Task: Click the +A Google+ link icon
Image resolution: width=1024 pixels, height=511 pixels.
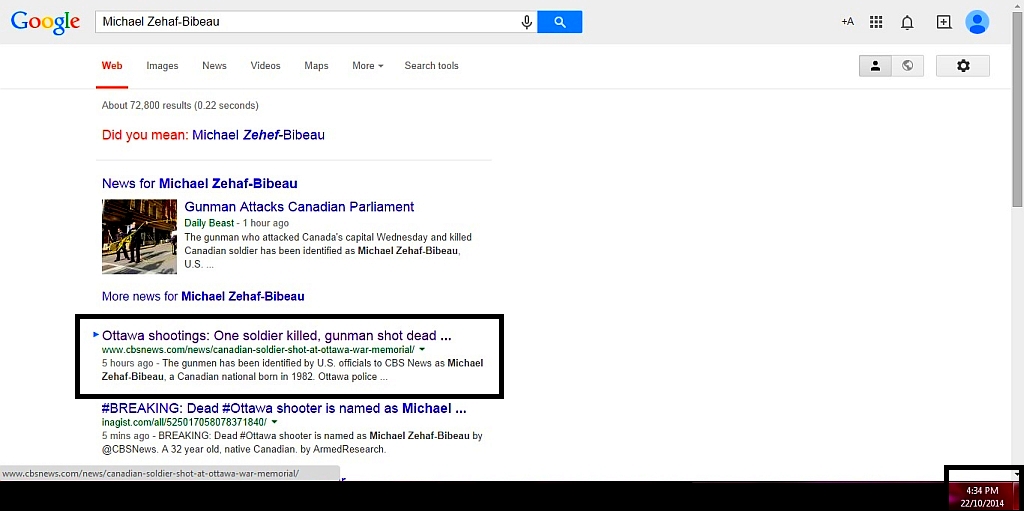Action: (x=847, y=22)
